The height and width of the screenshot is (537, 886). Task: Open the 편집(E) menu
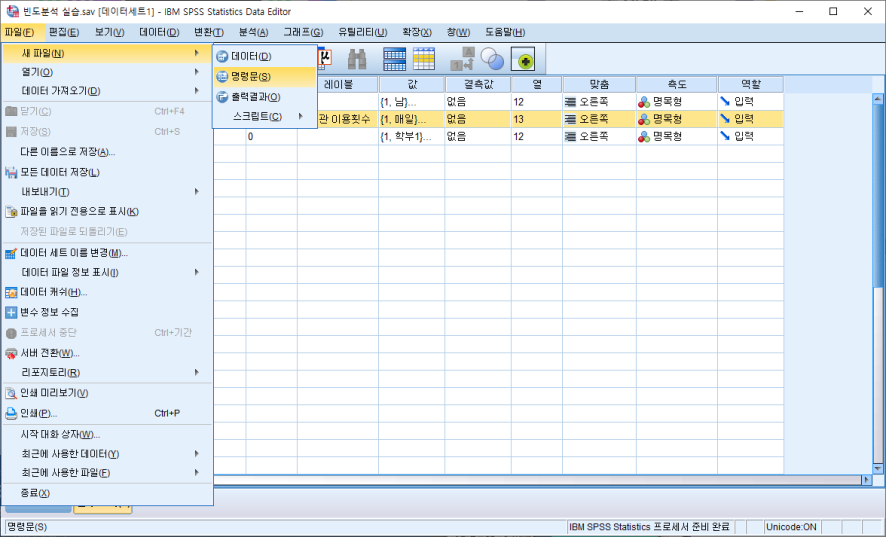tap(64, 32)
